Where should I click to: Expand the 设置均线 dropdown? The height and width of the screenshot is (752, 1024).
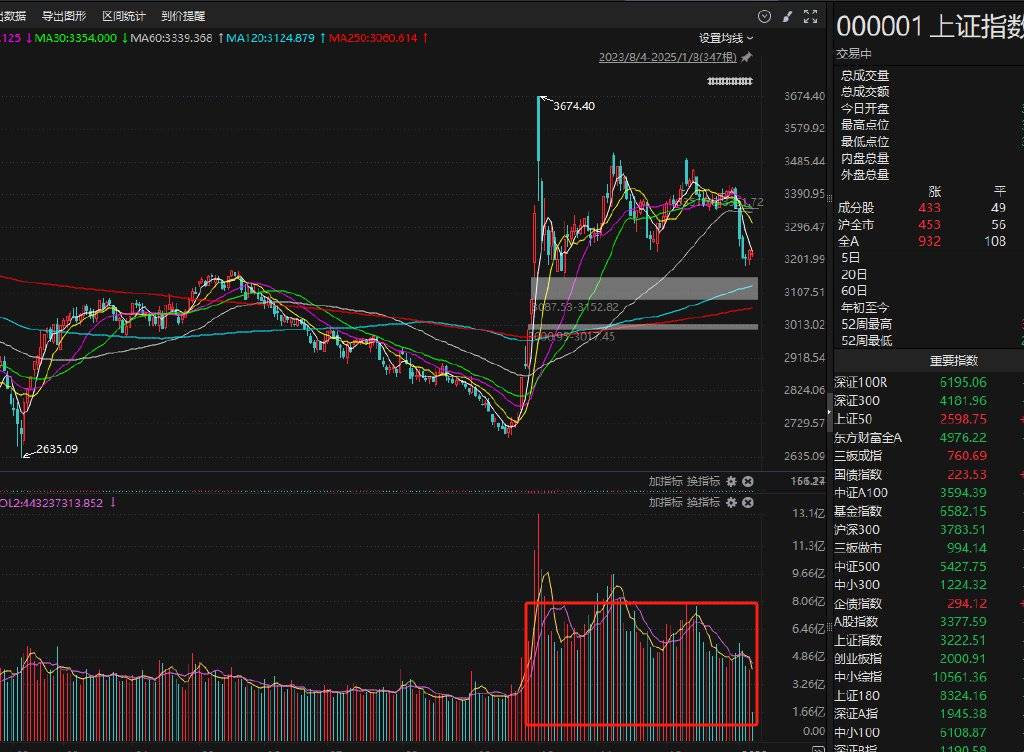click(x=726, y=38)
